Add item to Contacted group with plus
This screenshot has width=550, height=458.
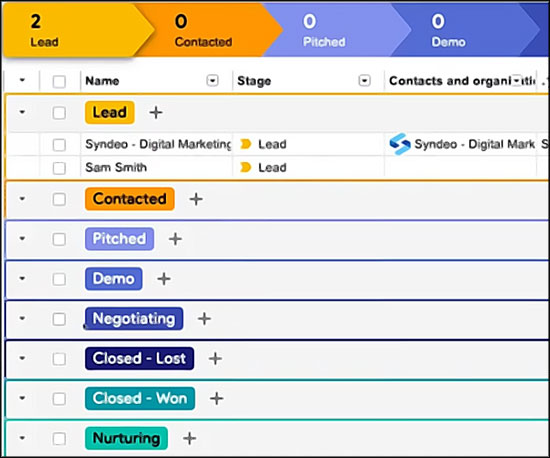(196, 199)
